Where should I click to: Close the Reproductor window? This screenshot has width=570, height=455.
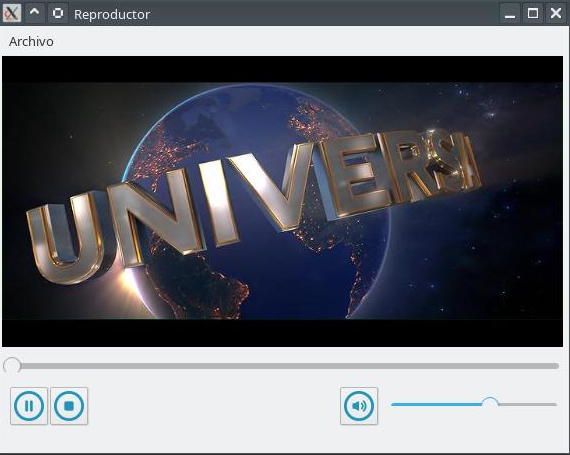(x=556, y=13)
